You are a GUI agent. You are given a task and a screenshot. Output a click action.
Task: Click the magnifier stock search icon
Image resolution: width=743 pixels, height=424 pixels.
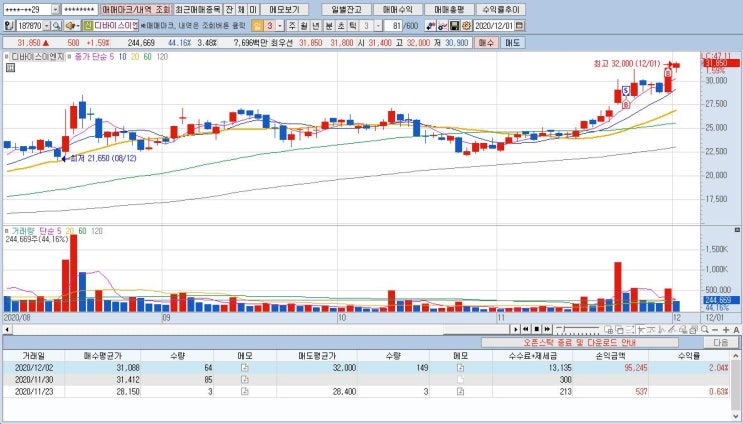(56, 26)
